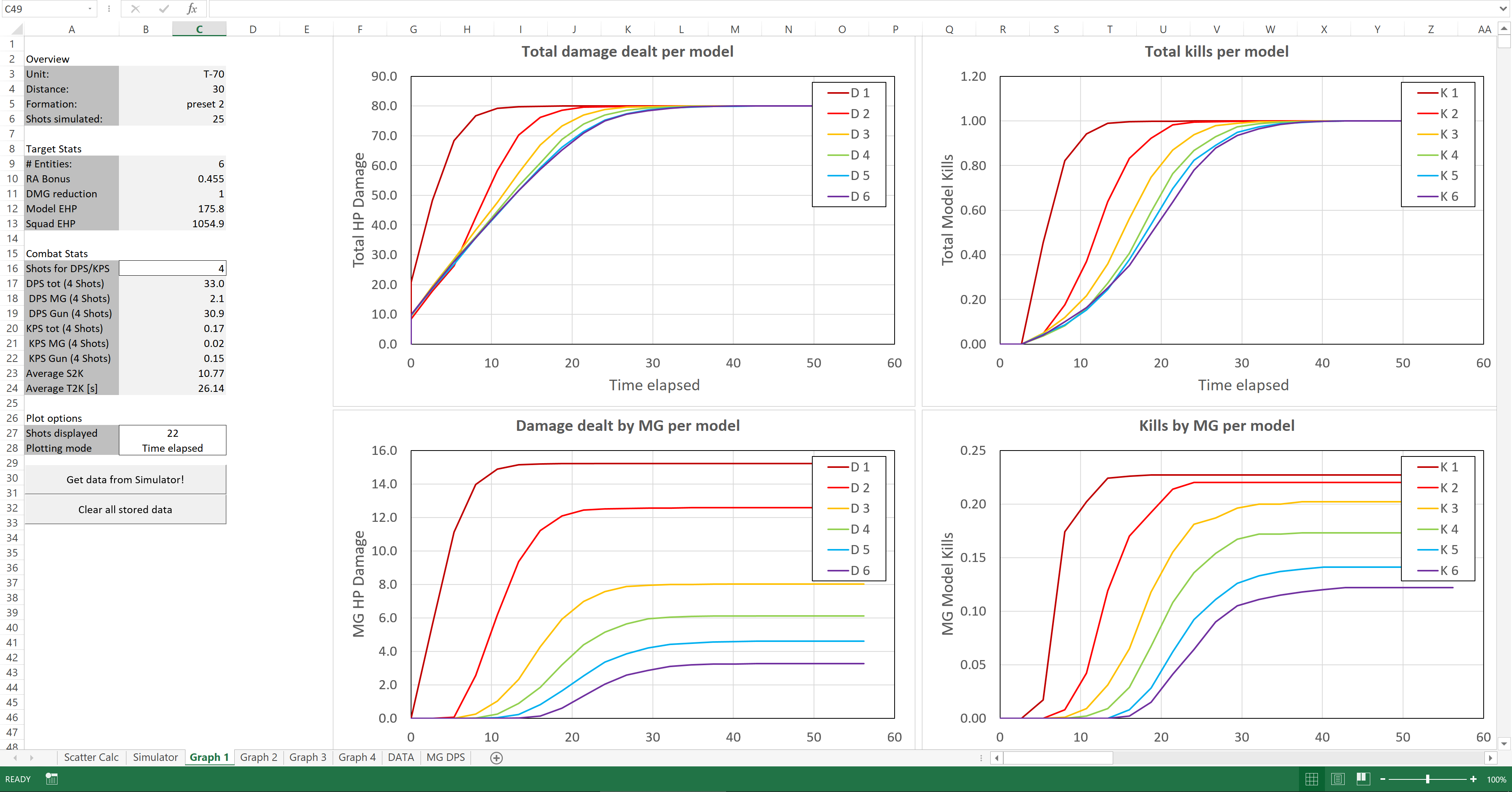Click the Cancel entry X icon

pyautogui.click(x=135, y=9)
